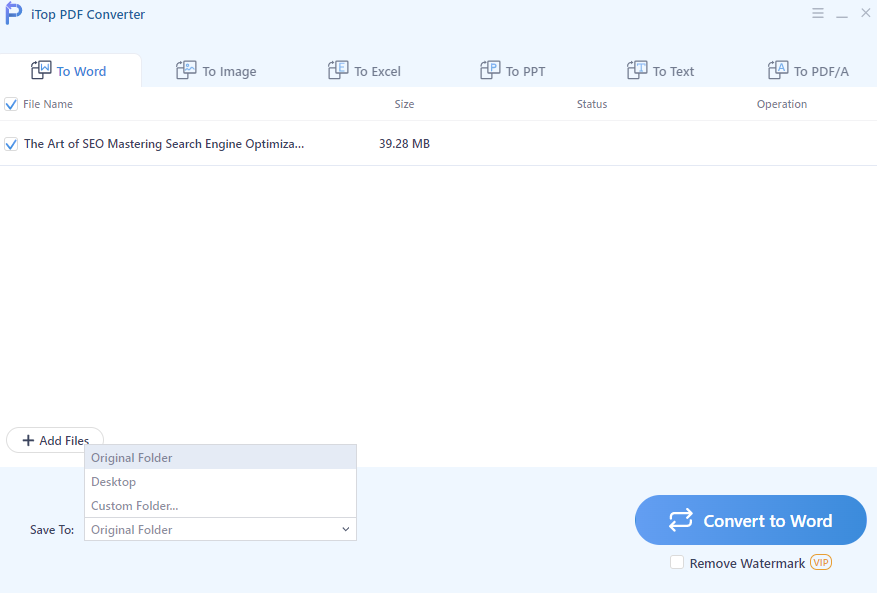The width and height of the screenshot is (877, 593).
Task: Click the File Name column header
Action: pyautogui.click(x=48, y=104)
